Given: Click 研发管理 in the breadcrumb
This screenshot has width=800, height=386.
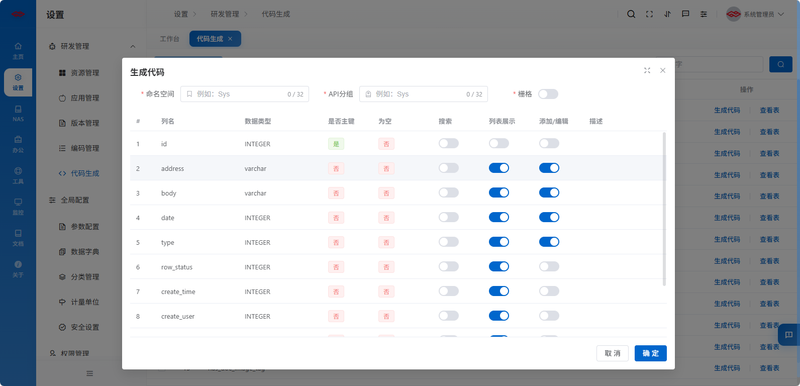Looking at the screenshot, I should pyautogui.click(x=224, y=14).
